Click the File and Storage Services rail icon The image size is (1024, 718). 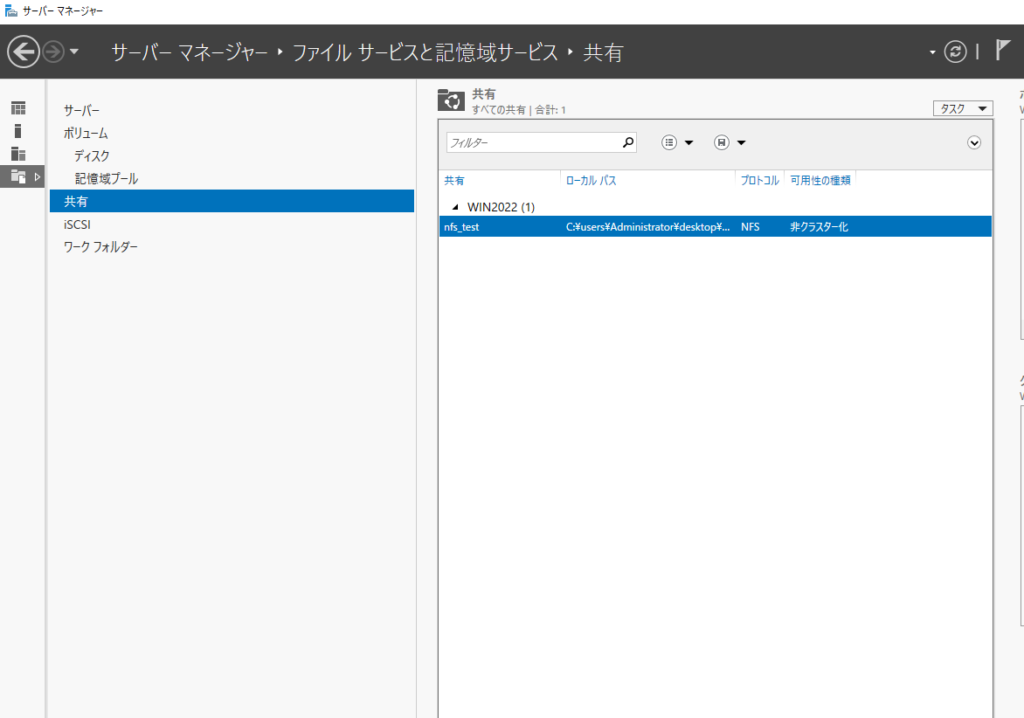[x=18, y=176]
